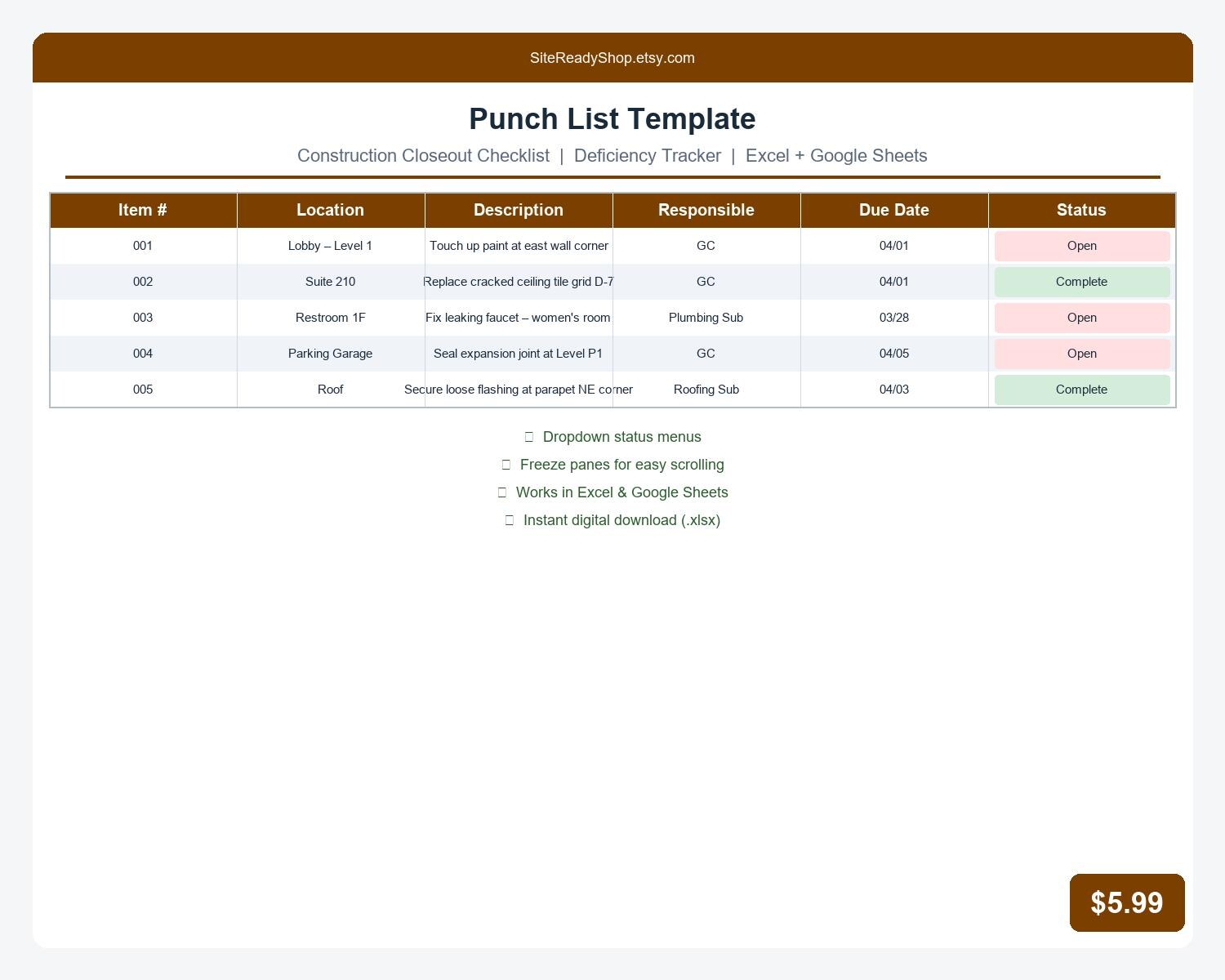The image size is (1225, 980).
Task: Select "Deficiency Tracker" in the subtitle
Action: [x=648, y=156]
